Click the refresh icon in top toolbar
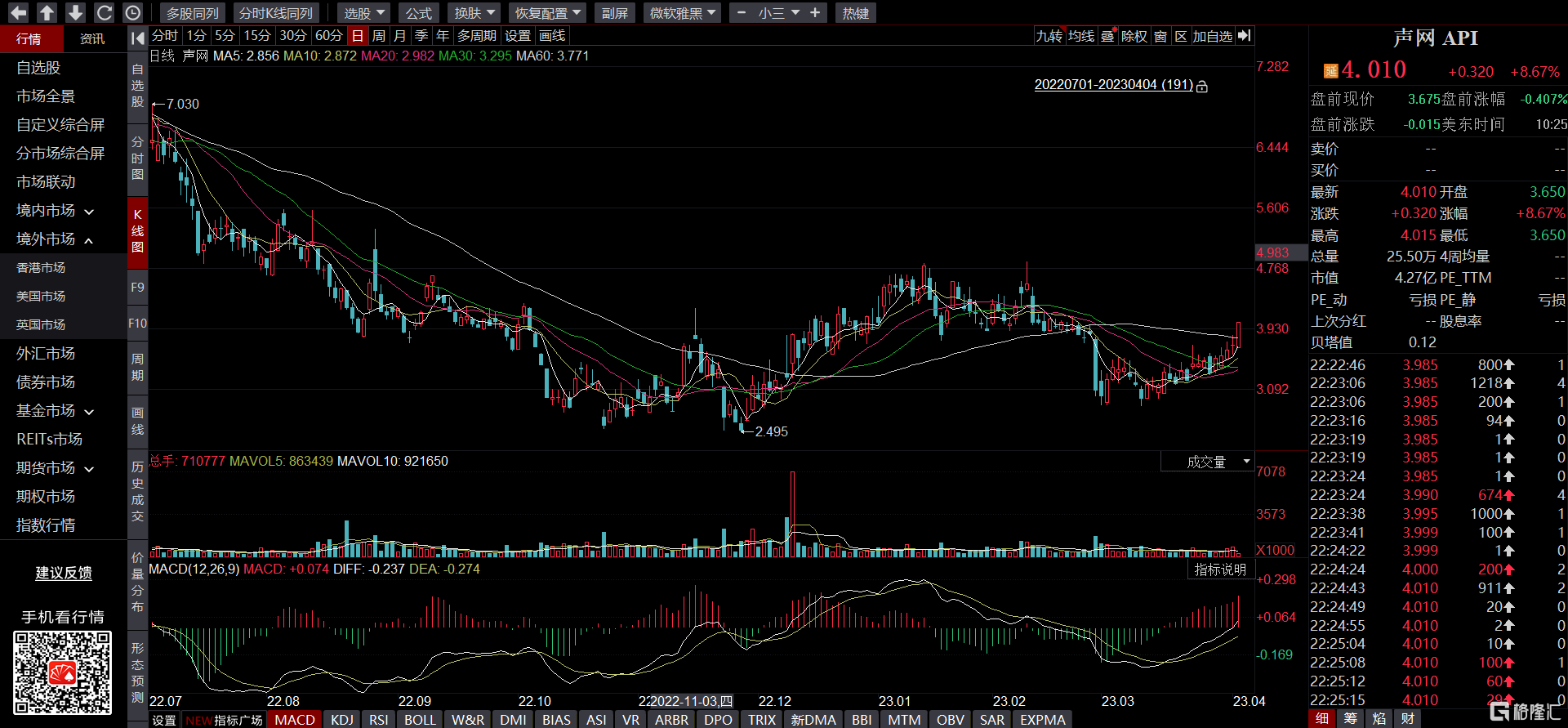 (104, 13)
